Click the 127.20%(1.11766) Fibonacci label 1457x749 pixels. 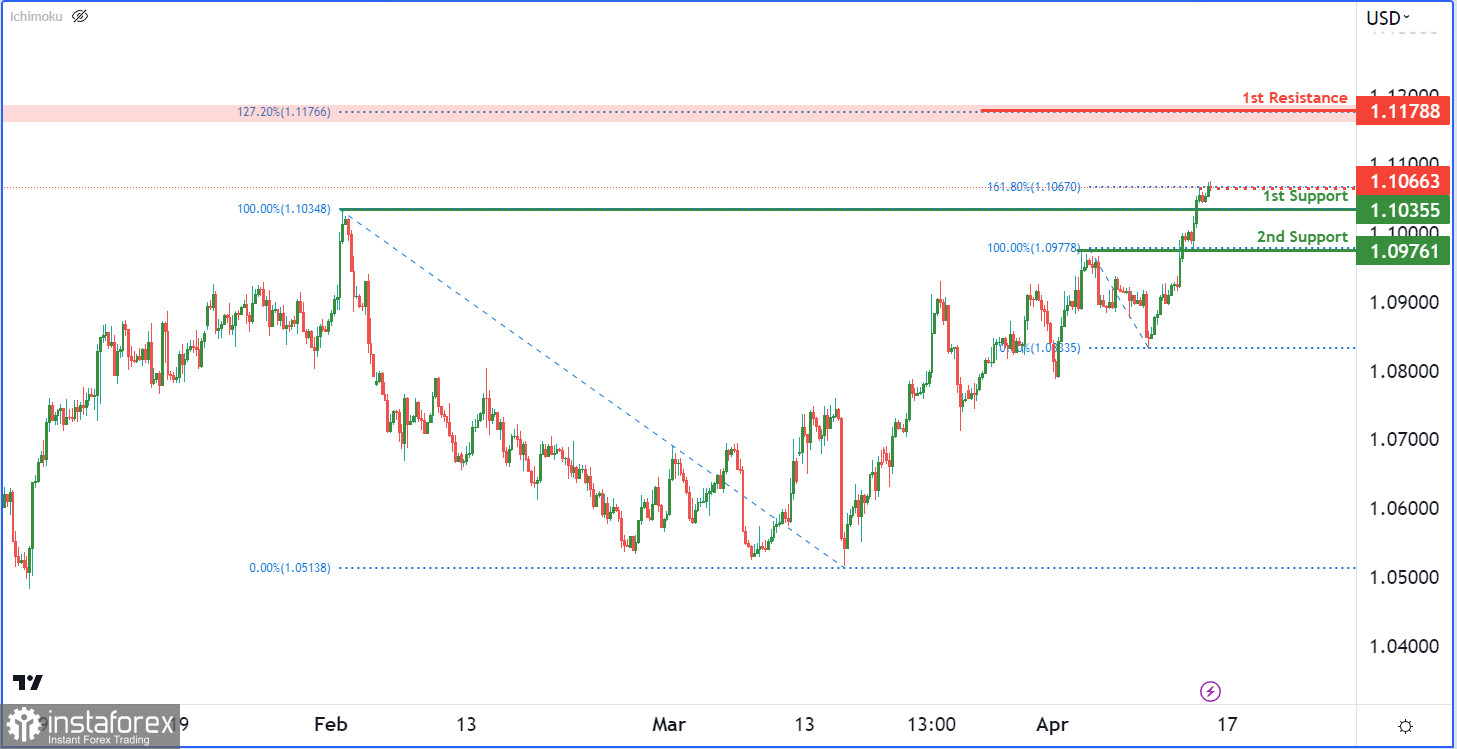click(x=284, y=112)
